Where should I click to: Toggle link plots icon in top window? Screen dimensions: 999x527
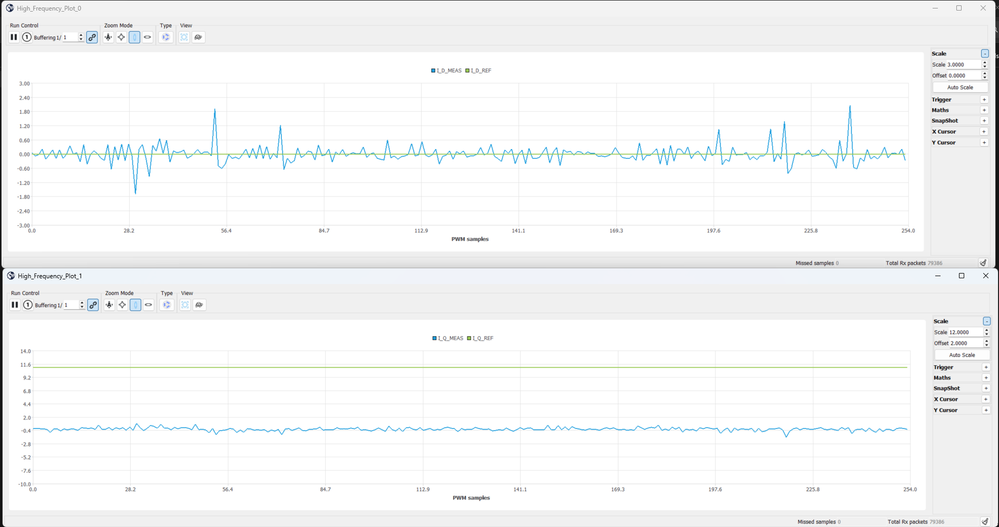coord(92,37)
